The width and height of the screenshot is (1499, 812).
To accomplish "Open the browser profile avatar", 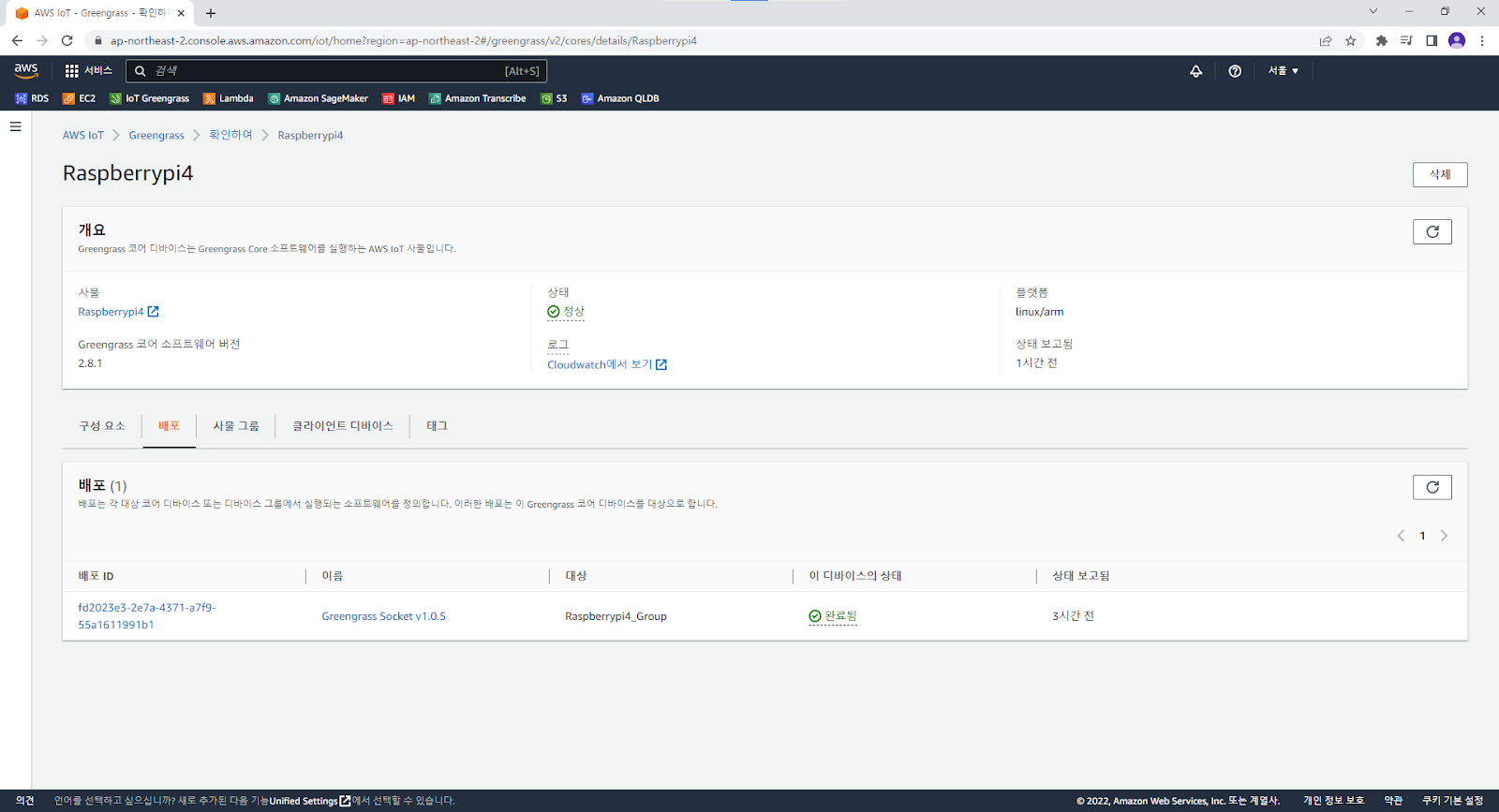I will [x=1456, y=40].
